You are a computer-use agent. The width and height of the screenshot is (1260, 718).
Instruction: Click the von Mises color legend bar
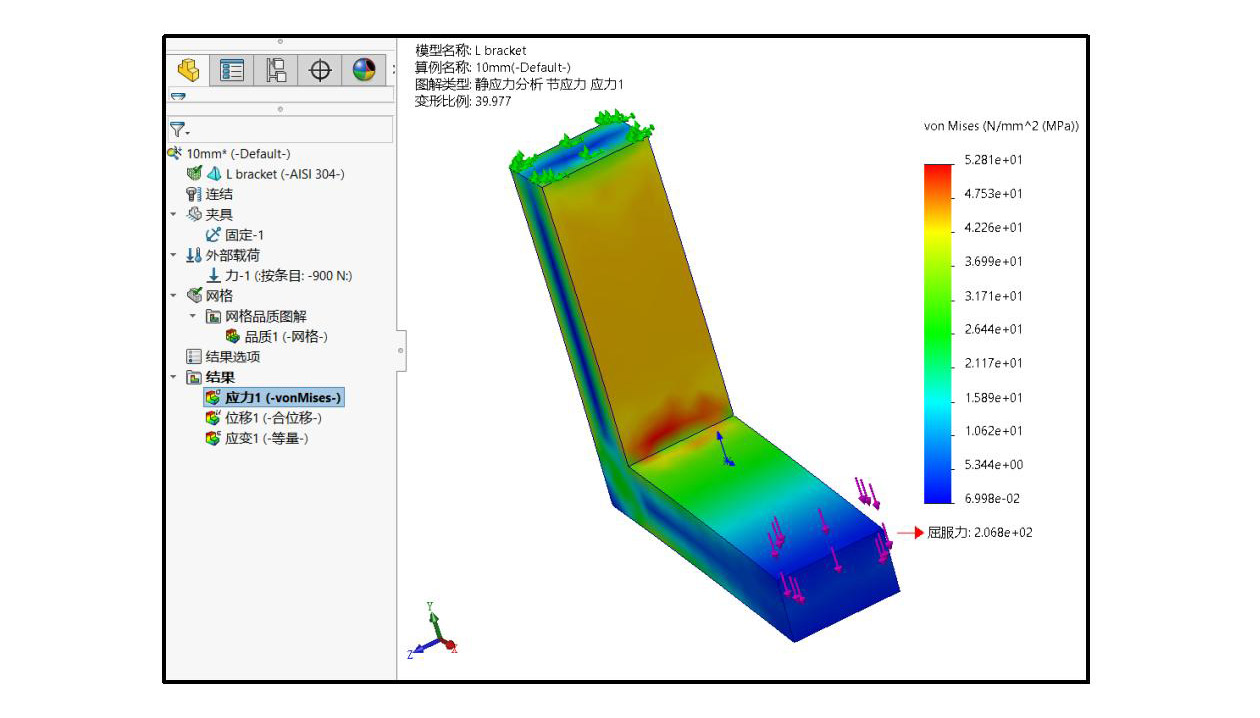938,332
